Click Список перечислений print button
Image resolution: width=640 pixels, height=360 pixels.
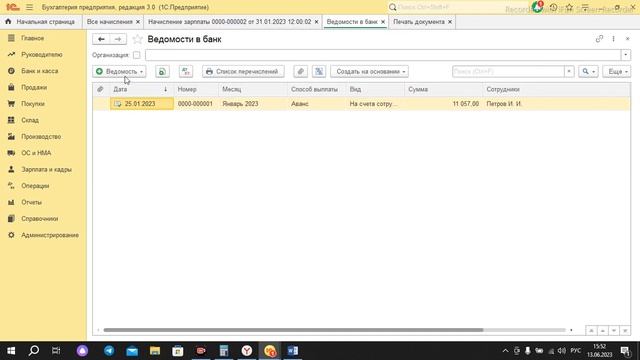coord(243,71)
